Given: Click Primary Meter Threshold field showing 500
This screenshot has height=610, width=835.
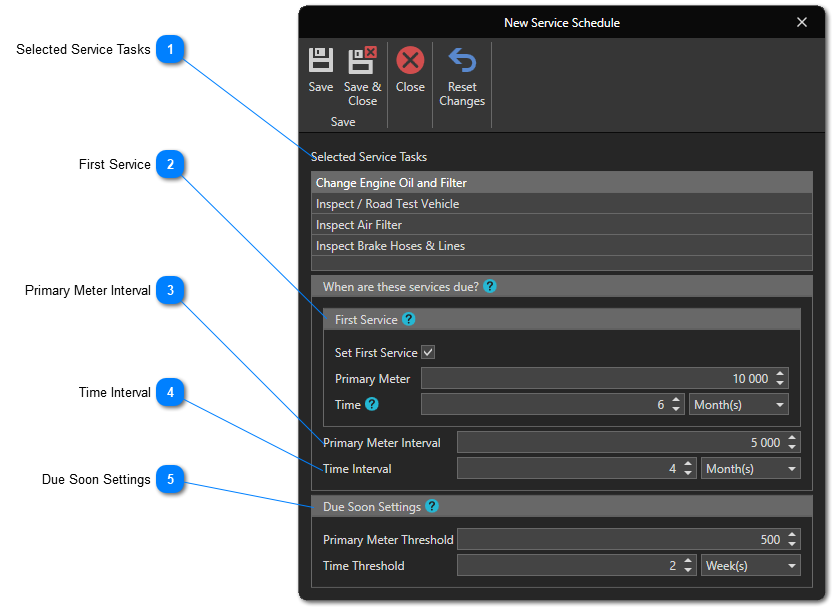Looking at the screenshot, I should (620, 540).
